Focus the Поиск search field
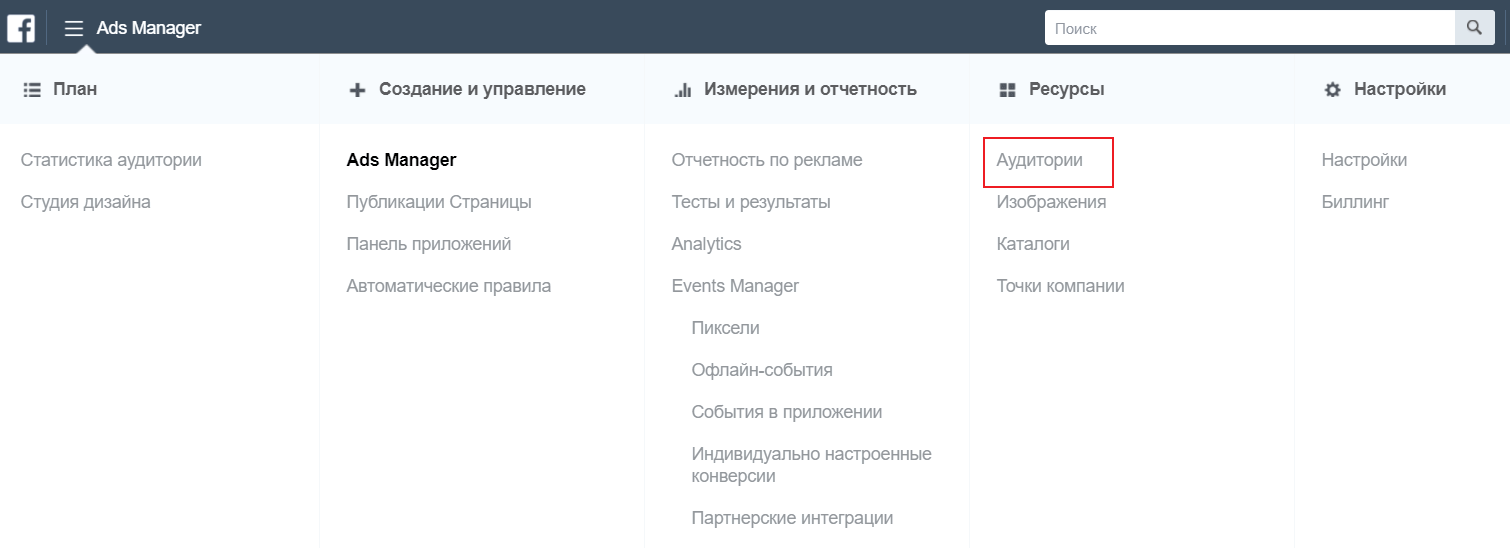 click(1249, 28)
